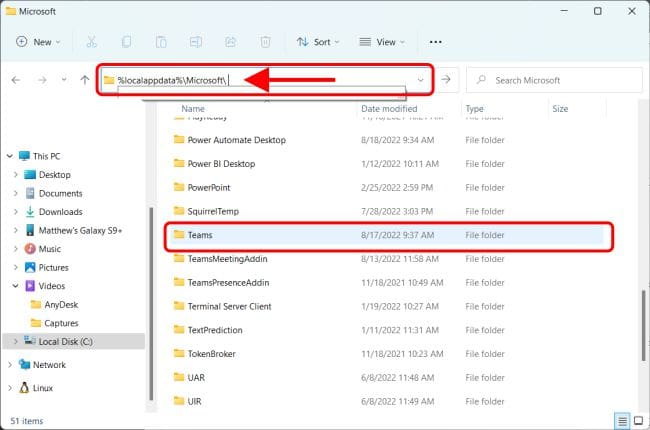Sort by the Name column header
This screenshot has height=430, width=650.
[193, 109]
